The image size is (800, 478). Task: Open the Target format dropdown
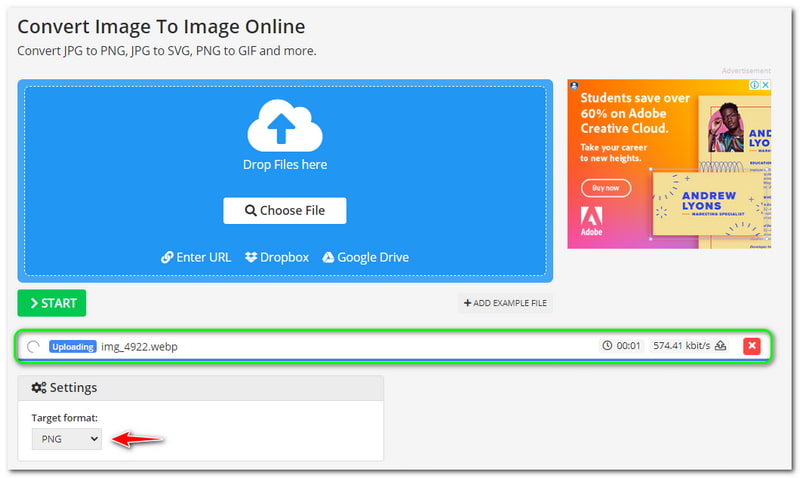pyautogui.click(x=66, y=438)
